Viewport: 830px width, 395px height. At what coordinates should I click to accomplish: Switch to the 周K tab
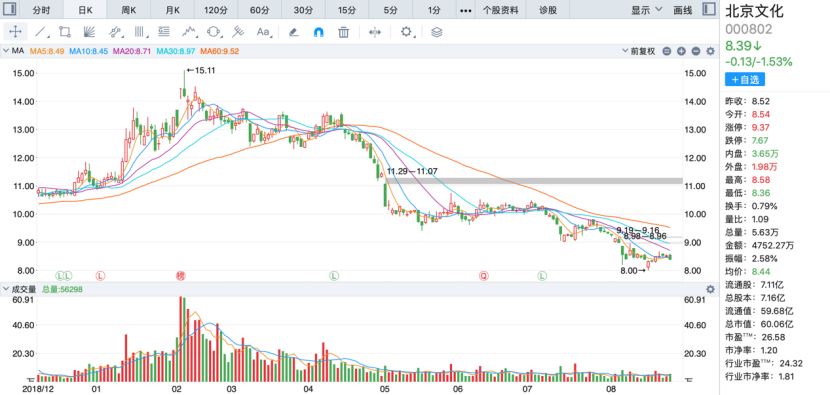[129, 10]
